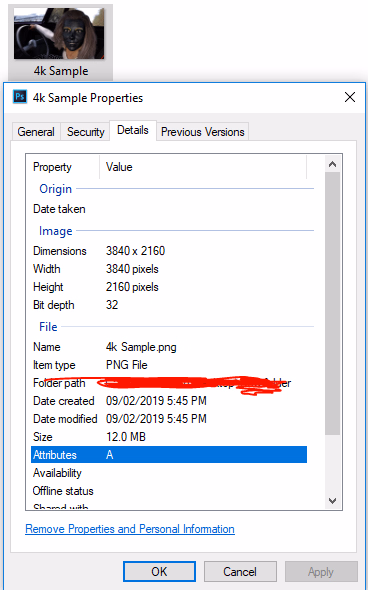
Task: Select the Name 4k Sample.png row
Action: click(x=169, y=347)
